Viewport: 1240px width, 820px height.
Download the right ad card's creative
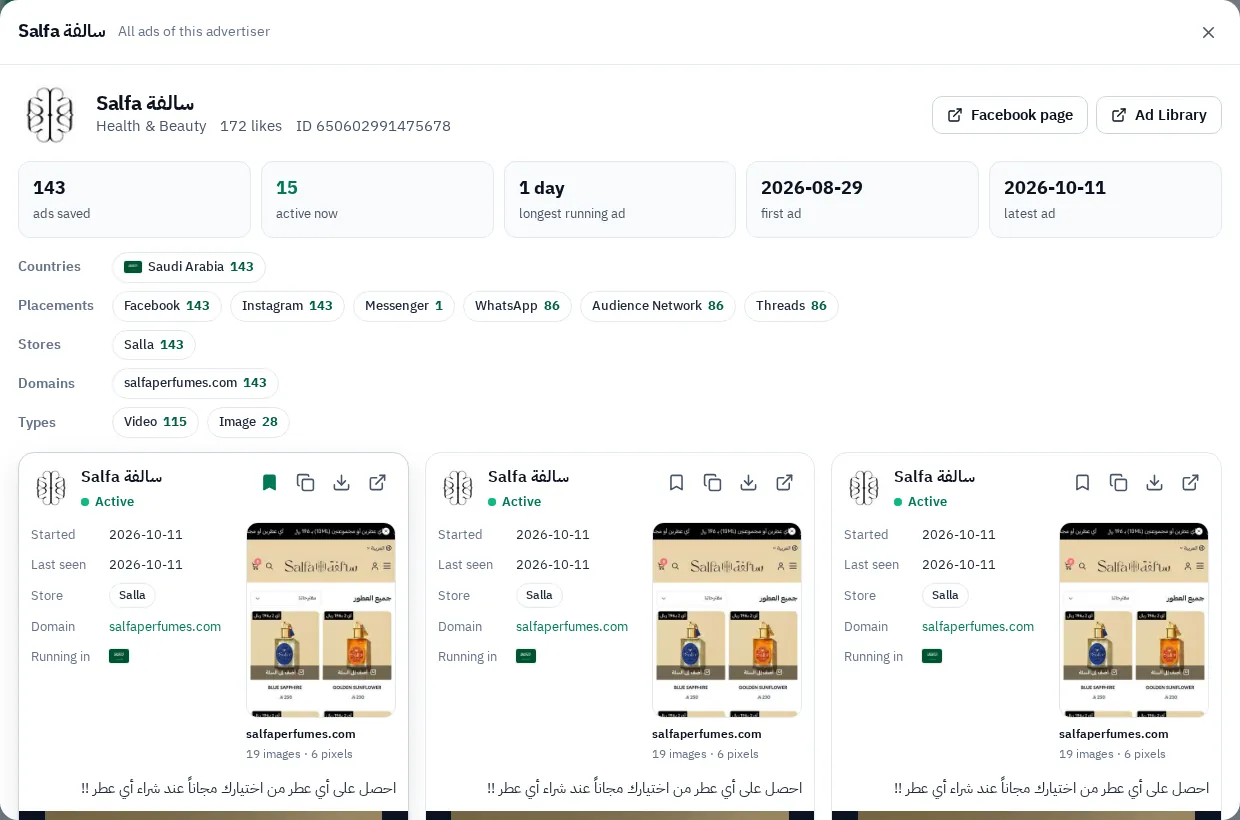(1155, 483)
